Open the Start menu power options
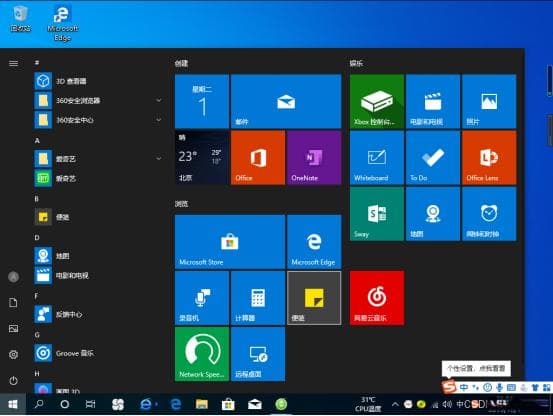The image size is (553, 416). click(x=13, y=381)
